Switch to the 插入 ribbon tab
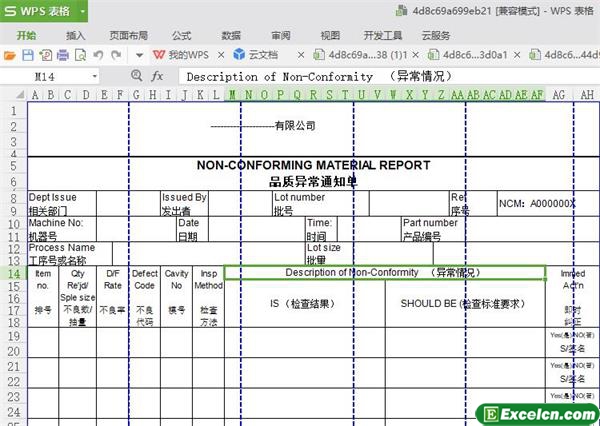Screen dimensions: 600x426 tap(76, 34)
